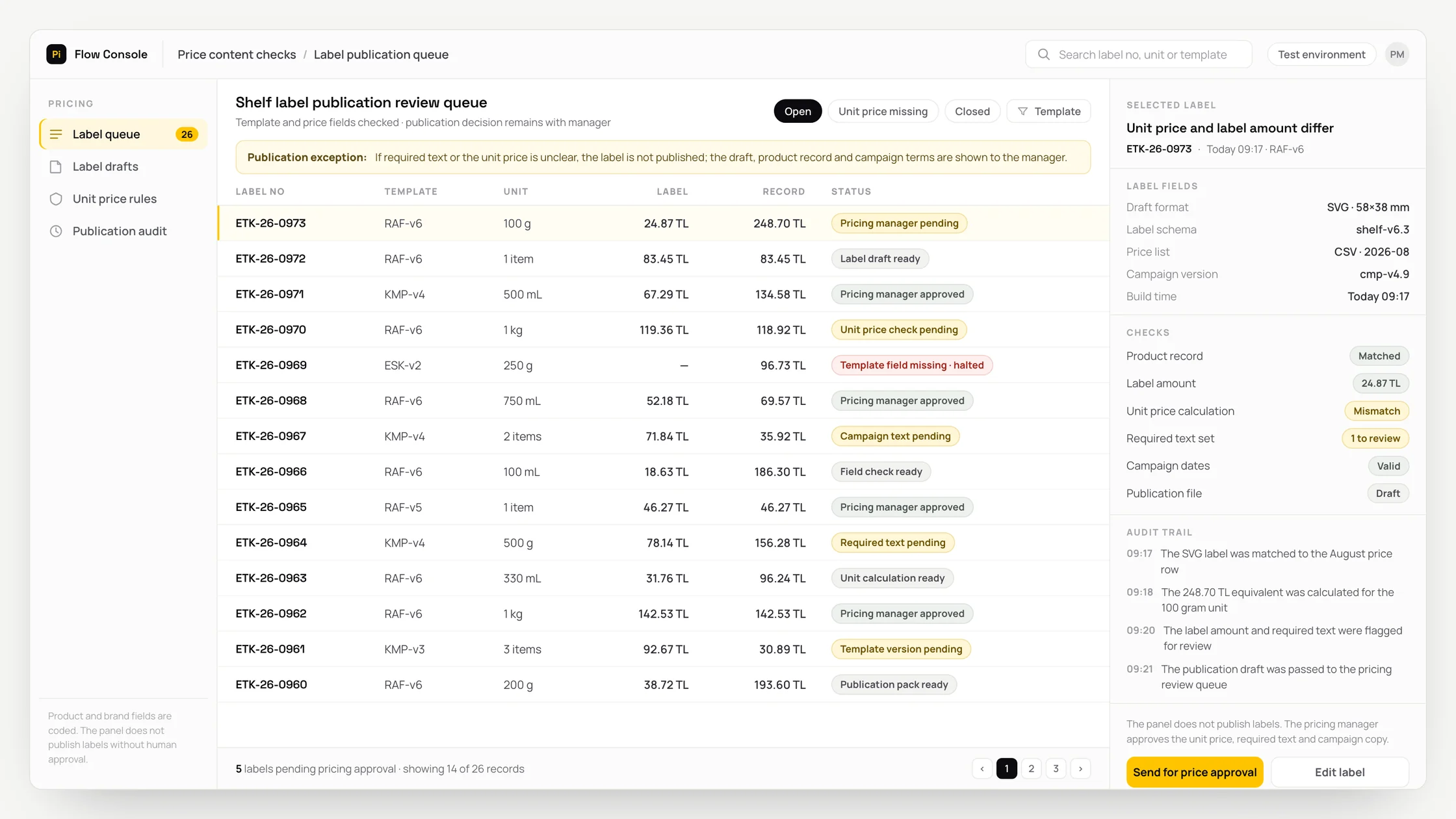This screenshot has height=819, width=1456.
Task: Click the LABEL NO column header
Action: pyautogui.click(x=260, y=192)
